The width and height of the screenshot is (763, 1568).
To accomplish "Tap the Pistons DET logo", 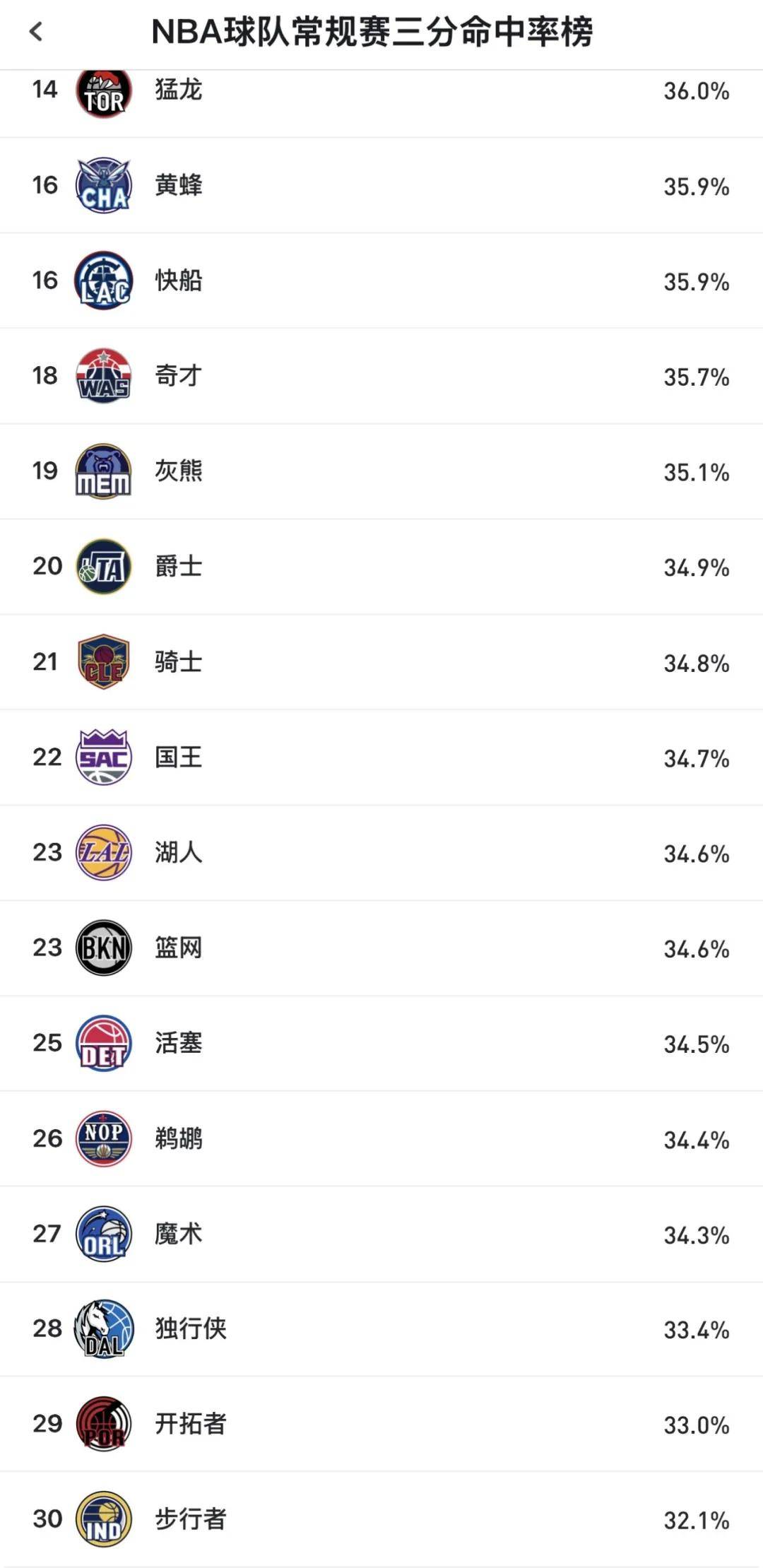I will 104,1044.
